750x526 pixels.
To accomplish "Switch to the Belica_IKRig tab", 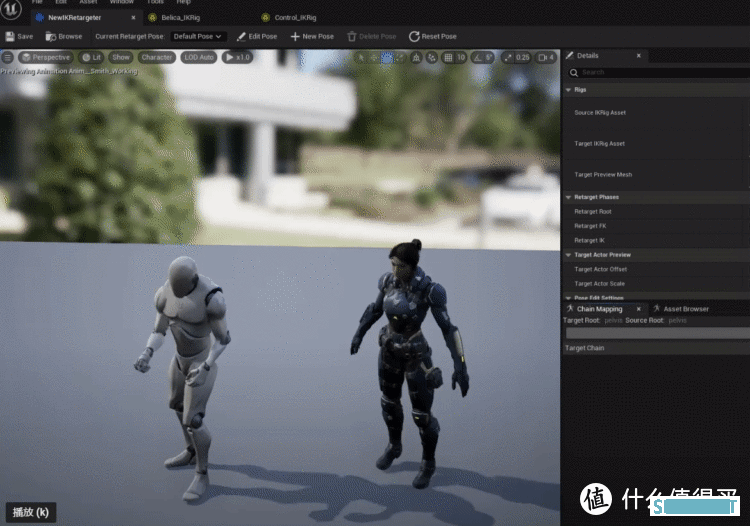I will (x=175, y=18).
